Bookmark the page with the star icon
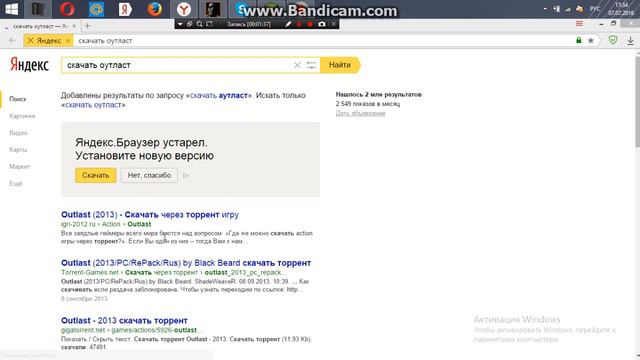The image size is (640, 360). tap(591, 40)
